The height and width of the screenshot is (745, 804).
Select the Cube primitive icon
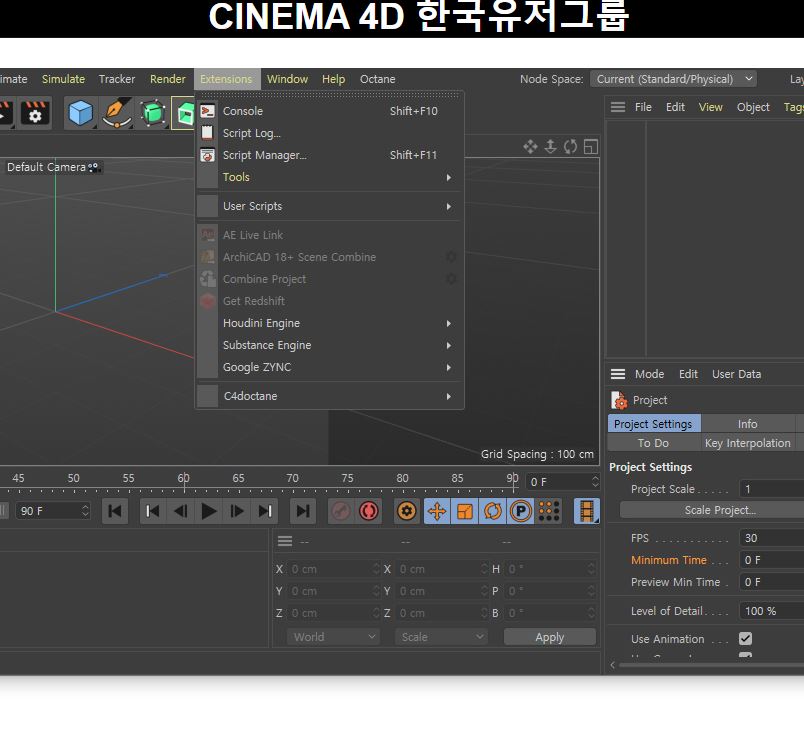tap(81, 113)
